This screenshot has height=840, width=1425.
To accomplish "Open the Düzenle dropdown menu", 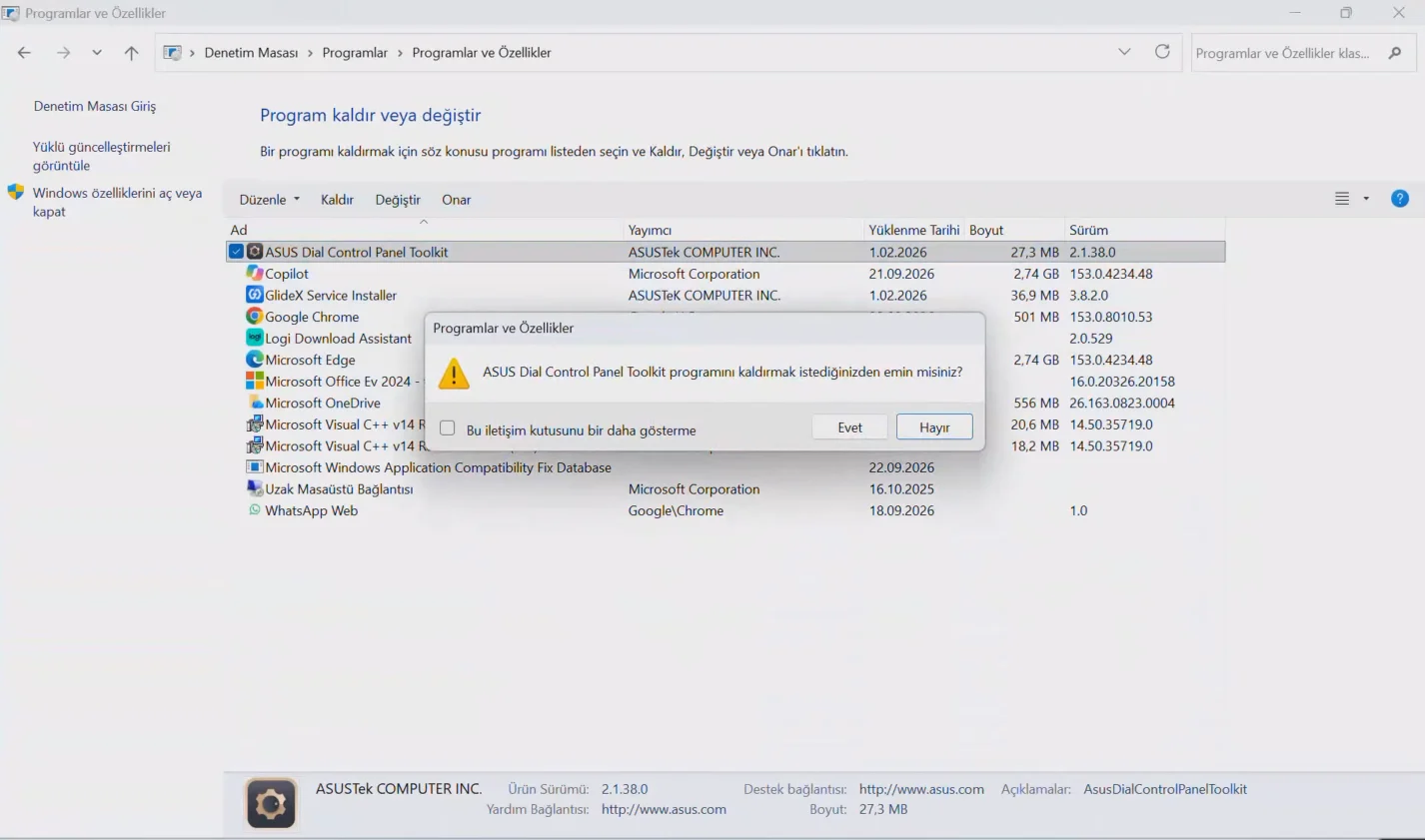I will click(x=270, y=200).
